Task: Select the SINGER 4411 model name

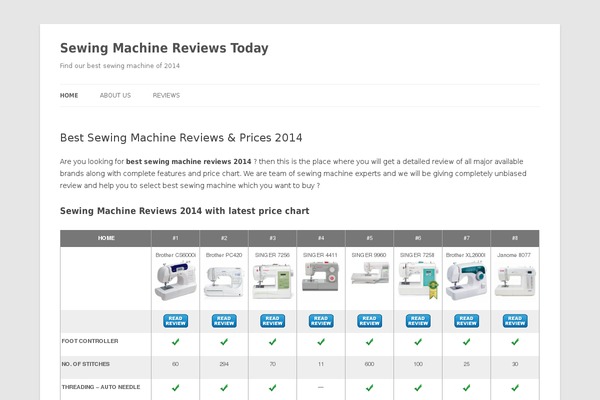Action: click(x=321, y=255)
